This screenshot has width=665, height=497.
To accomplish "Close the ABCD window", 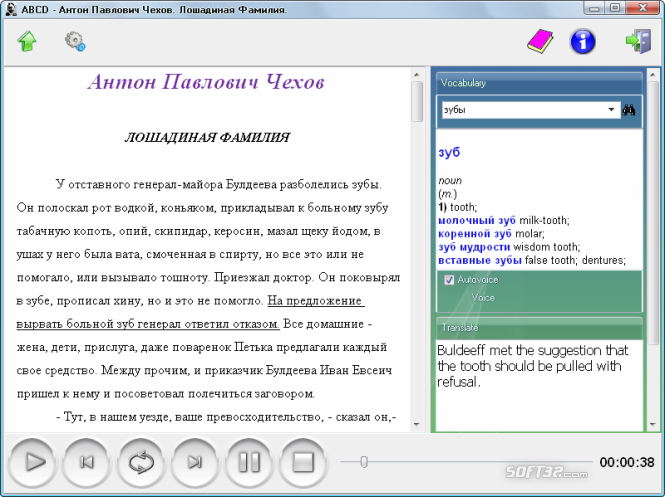I will [643, 8].
